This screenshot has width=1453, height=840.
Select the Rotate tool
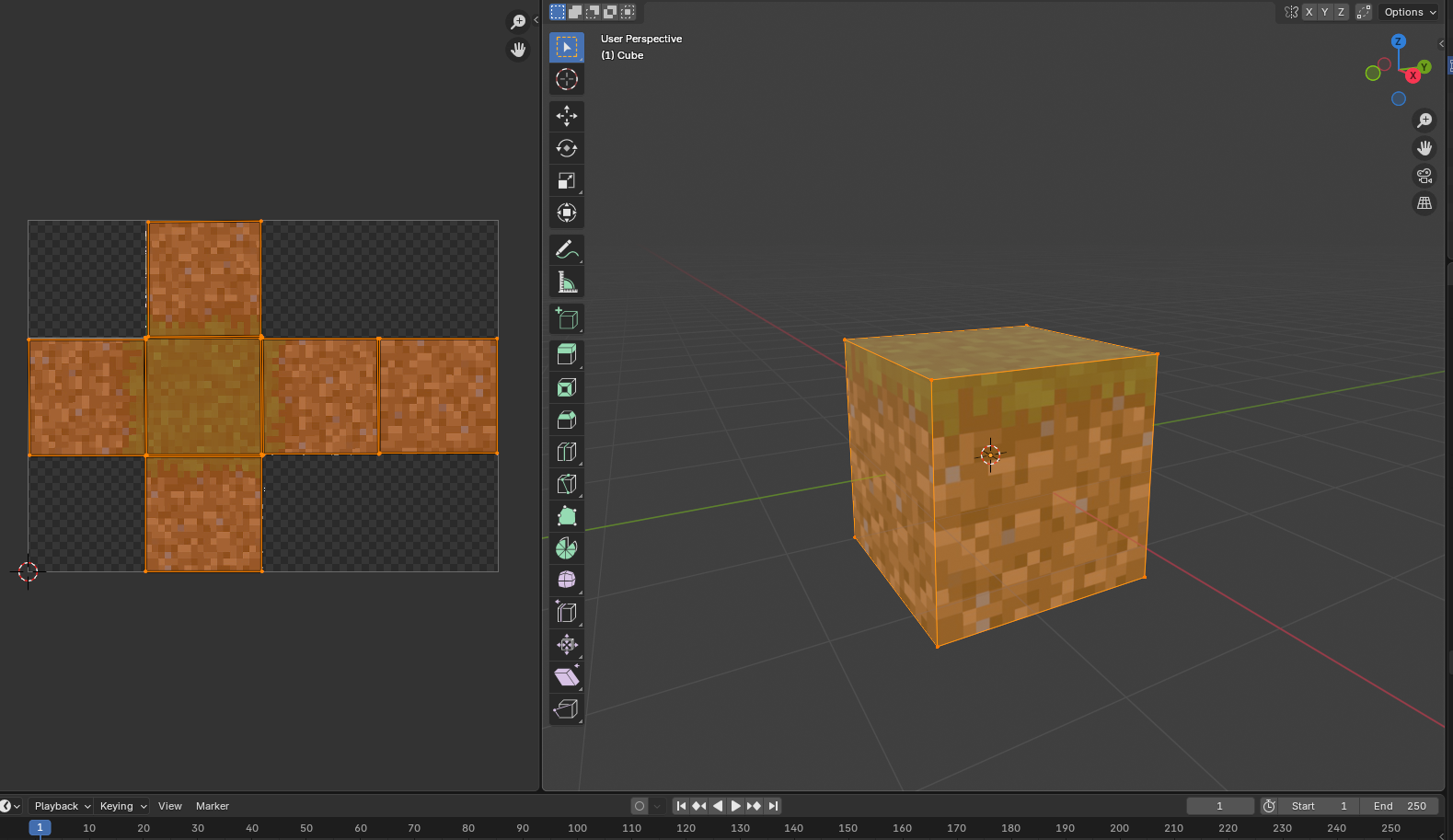[567, 148]
